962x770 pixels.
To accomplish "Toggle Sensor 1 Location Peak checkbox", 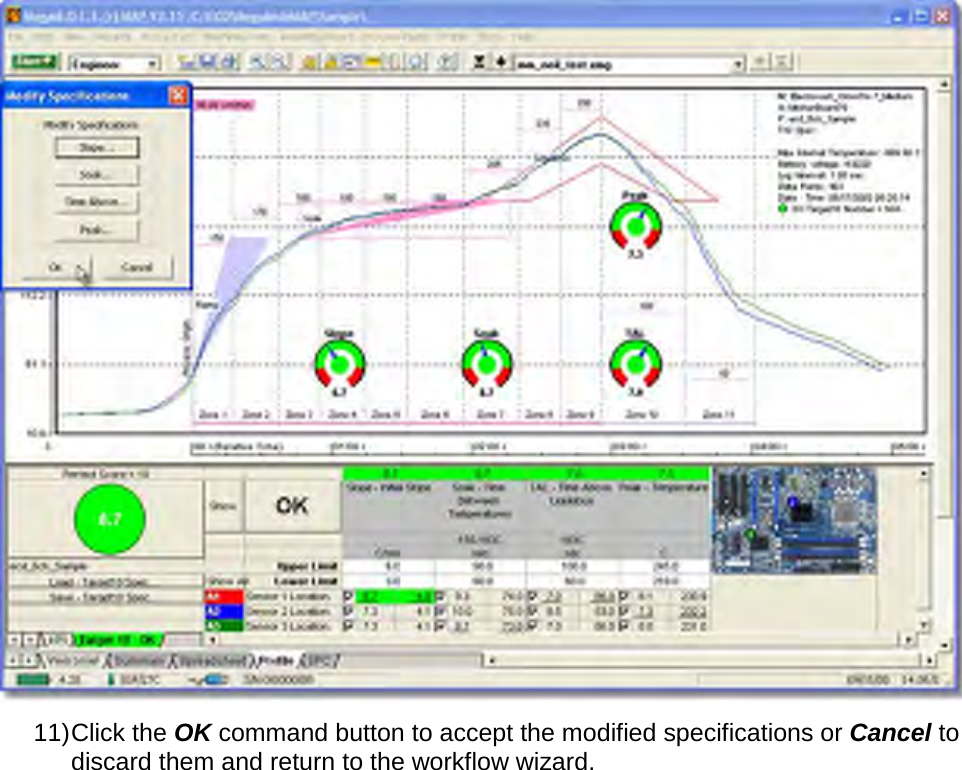I will click(x=624, y=596).
